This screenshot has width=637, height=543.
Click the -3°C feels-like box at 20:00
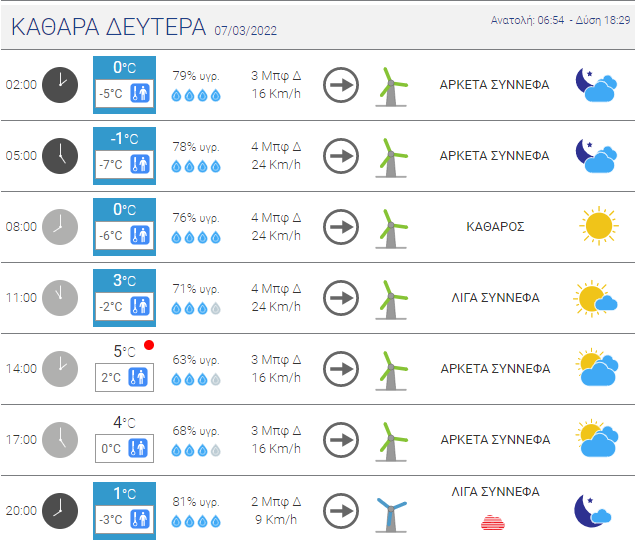124,519
